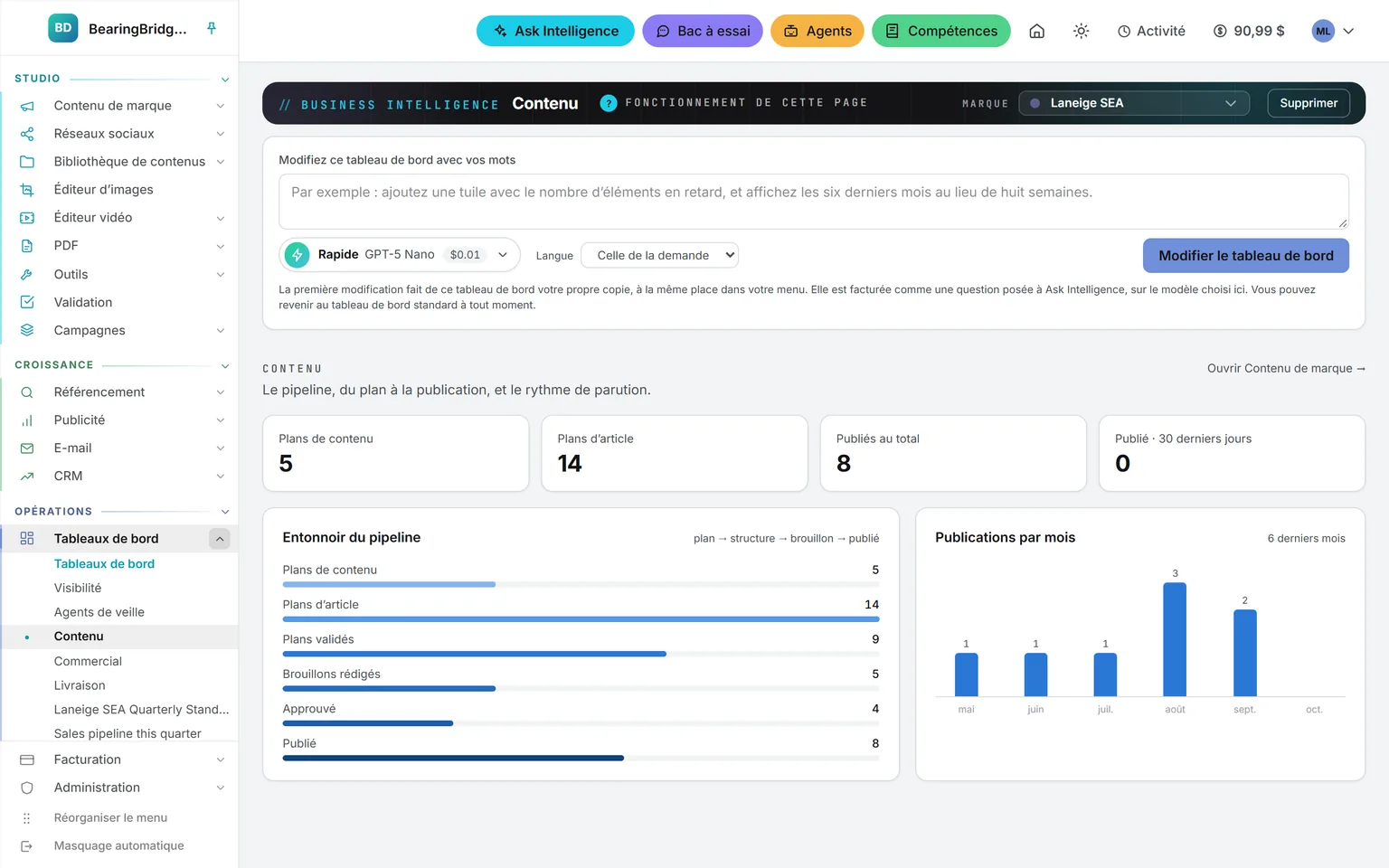This screenshot has width=1389, height=868.
Task: Pin the sidebar with pin icon
Action: pyautogui.click(x=212, y=29)
